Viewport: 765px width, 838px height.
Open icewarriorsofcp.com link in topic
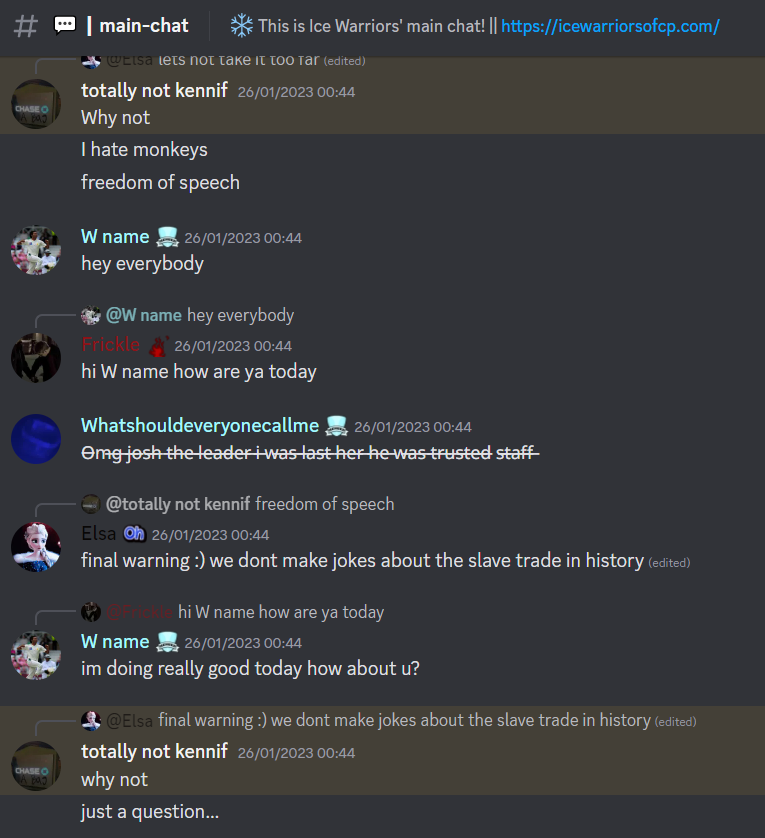610,26
